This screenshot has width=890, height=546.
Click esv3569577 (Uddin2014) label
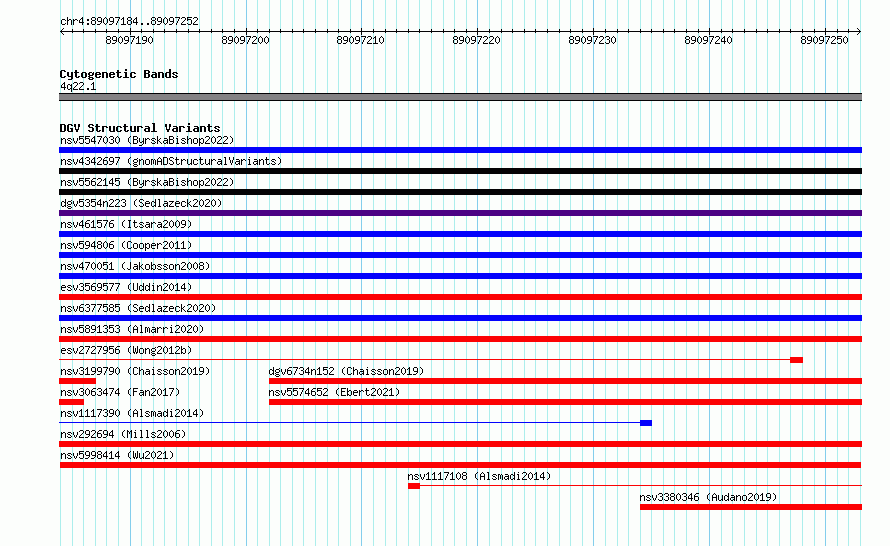coord(126,287)
